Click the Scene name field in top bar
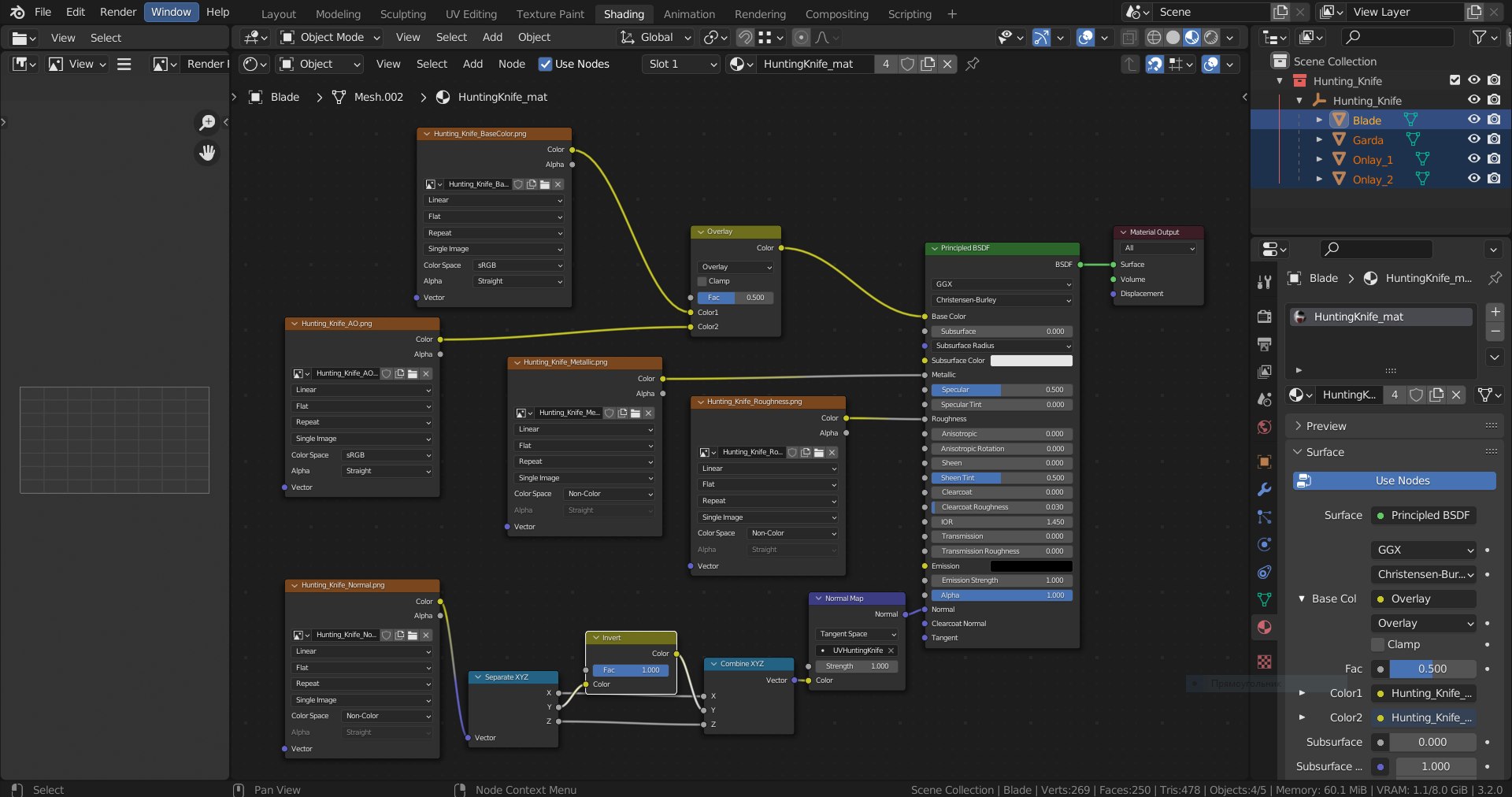The width and height of the screenshot is (1512, 797). pyautogui.click(x=1211, y=12)
